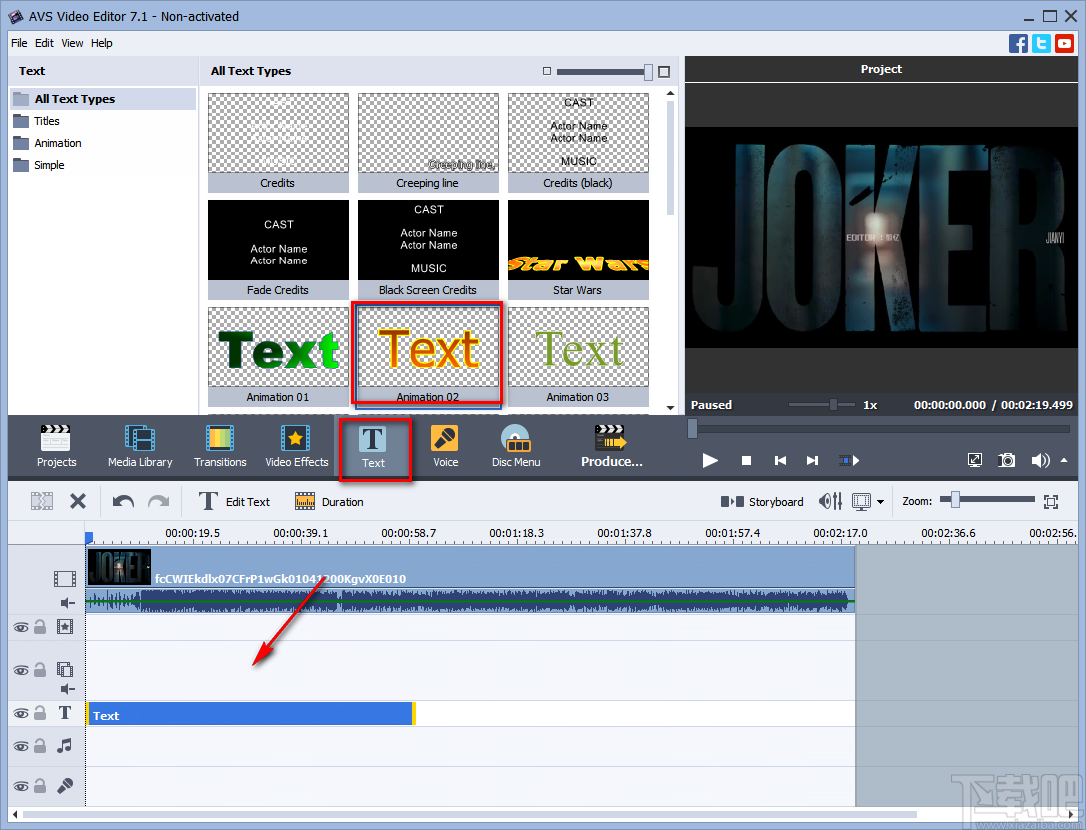
Task: Click the music track note icon
Action: 64,745
